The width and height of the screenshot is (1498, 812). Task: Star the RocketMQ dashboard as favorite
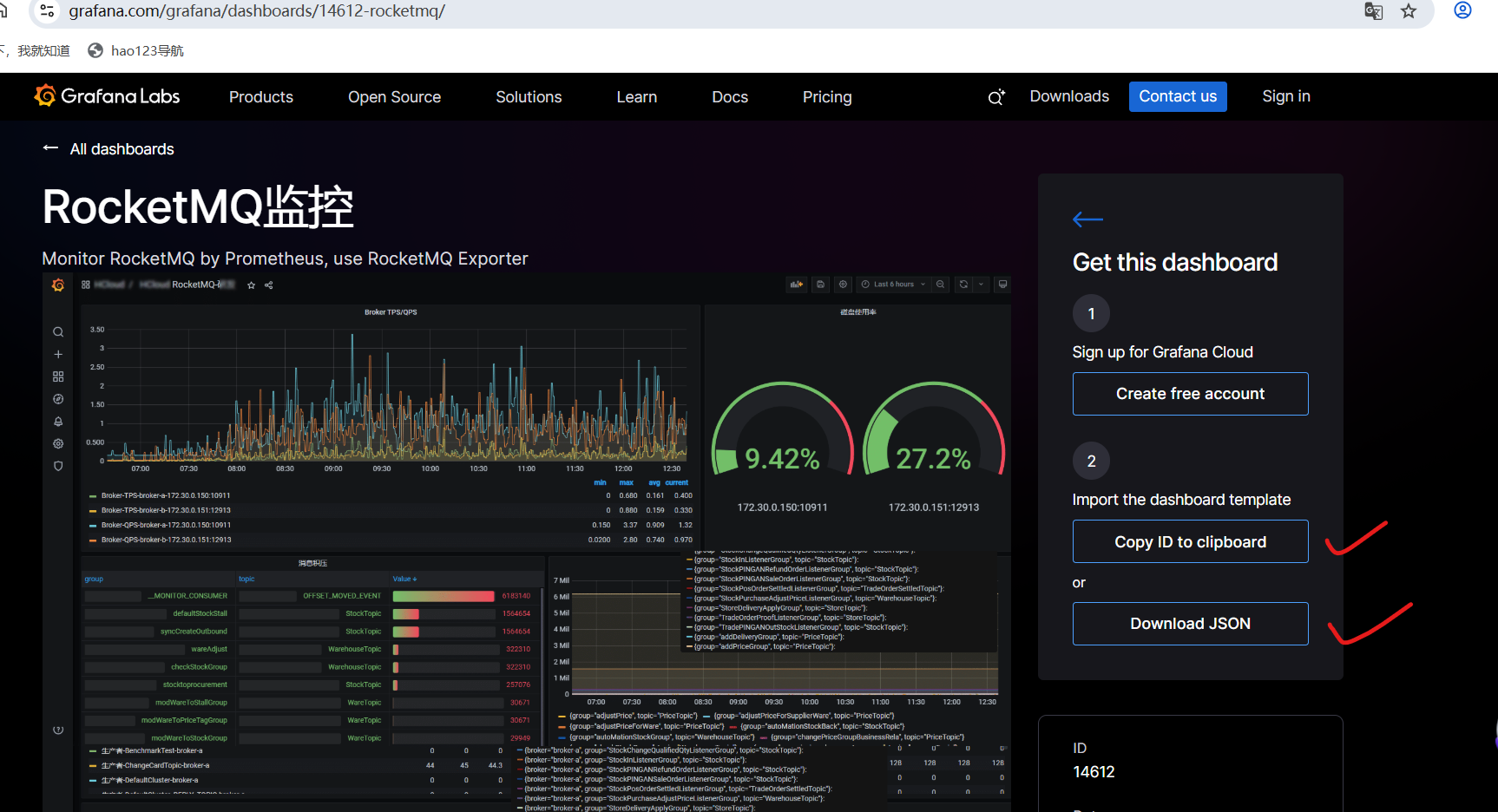[x=251, y=284]
